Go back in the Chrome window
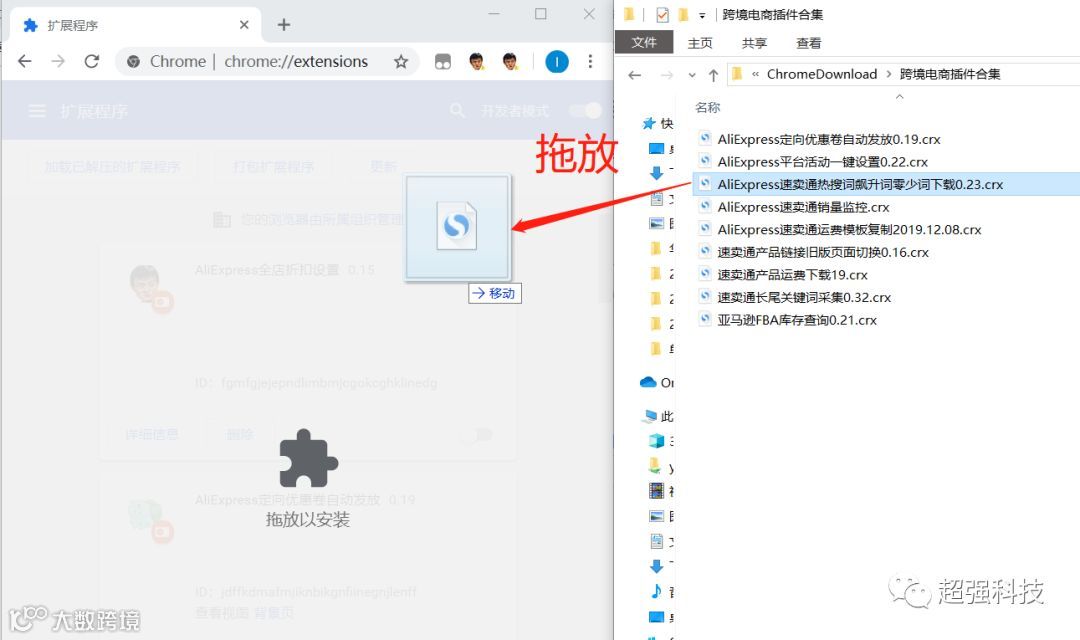This screenshot has width=1080, height=640. tap(25, 61)
